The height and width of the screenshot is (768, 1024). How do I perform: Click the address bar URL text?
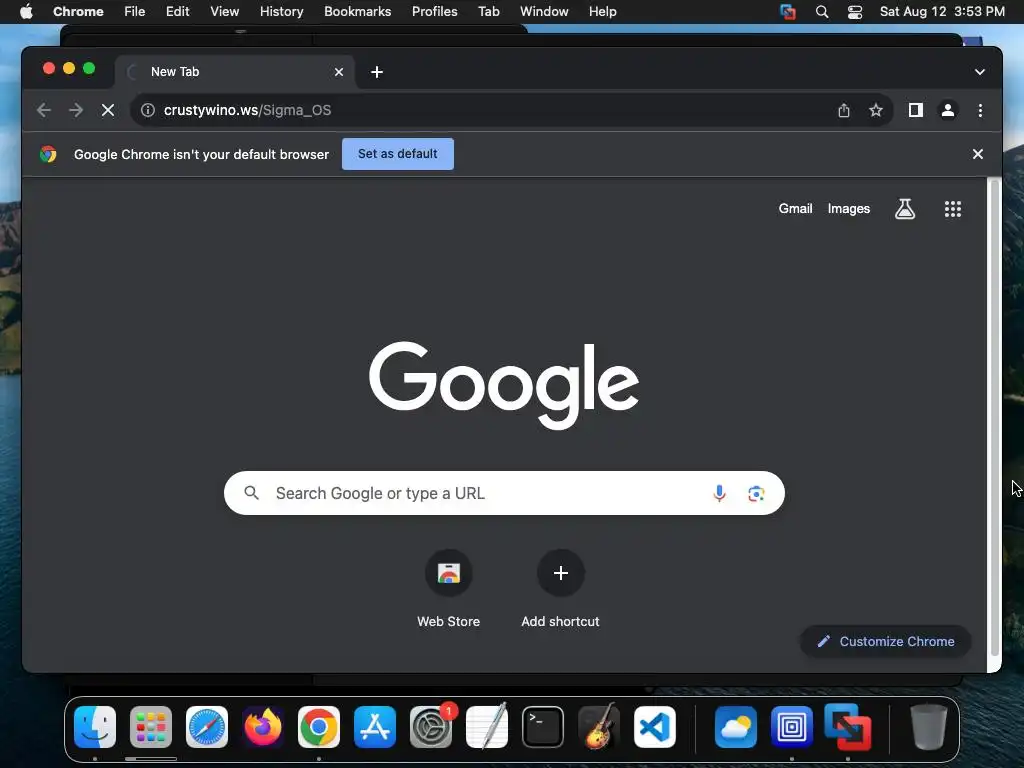[x=248, y=110]
